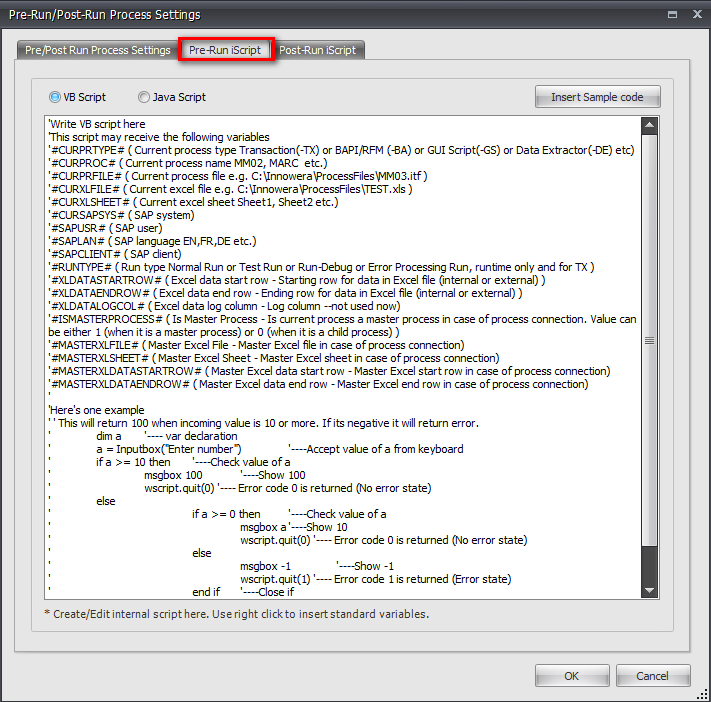Screen dimensions: 711x702
Task: Place cursor on the #CURPRTYPE# variable line
Action: [x=340, y=150]
